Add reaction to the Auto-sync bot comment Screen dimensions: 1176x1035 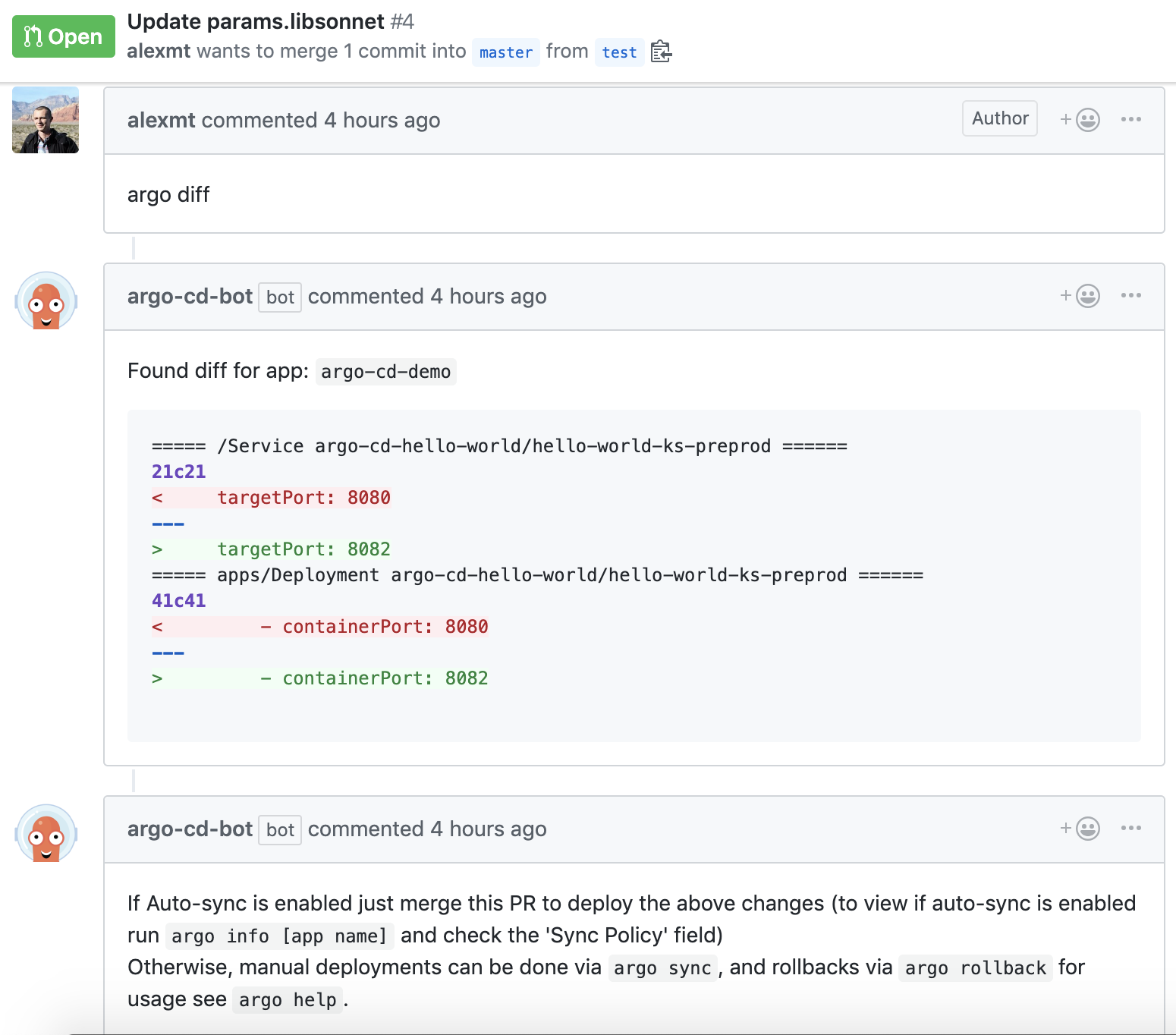coord(1080,828)
